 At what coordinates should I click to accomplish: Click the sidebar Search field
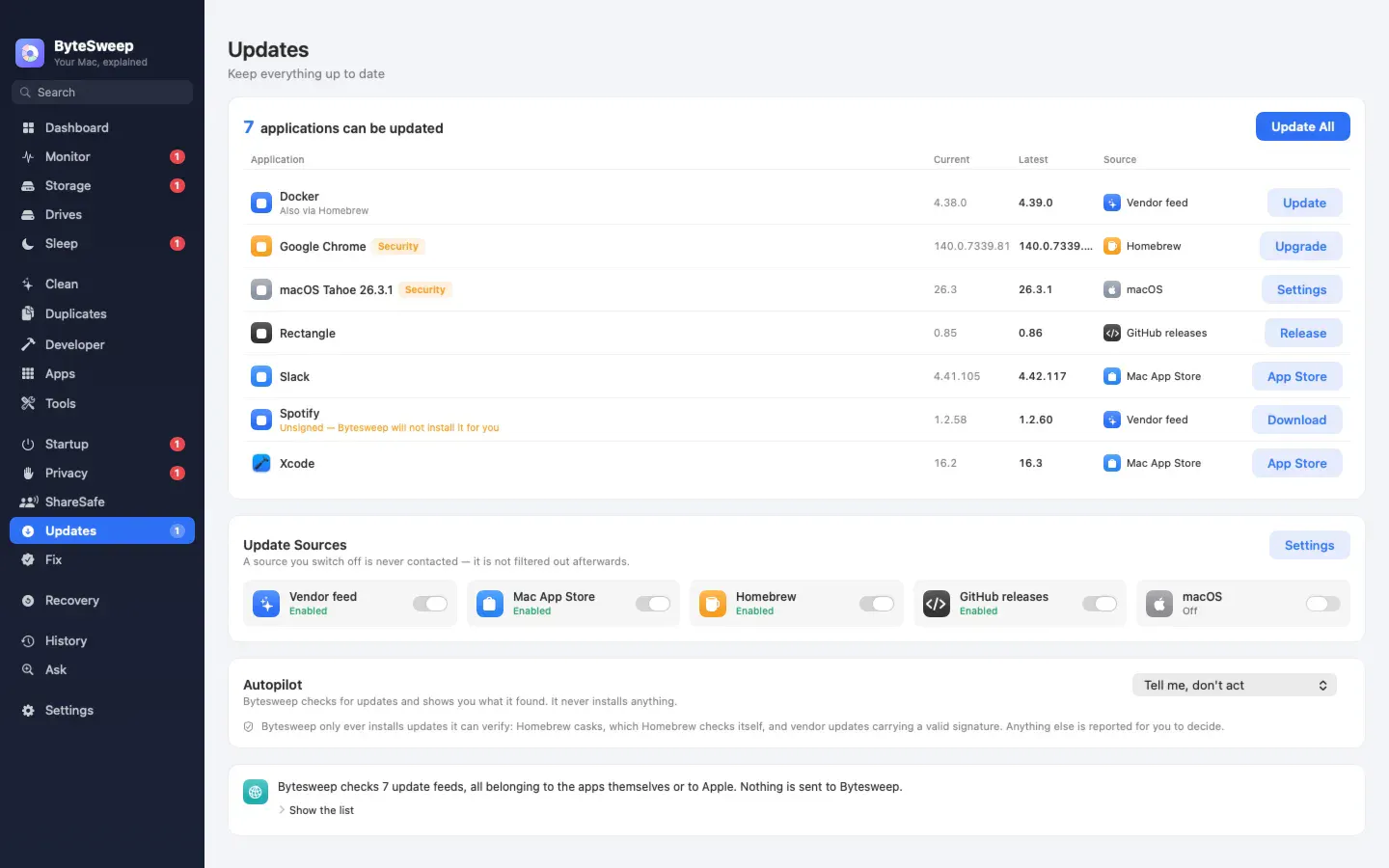(102, 93)
